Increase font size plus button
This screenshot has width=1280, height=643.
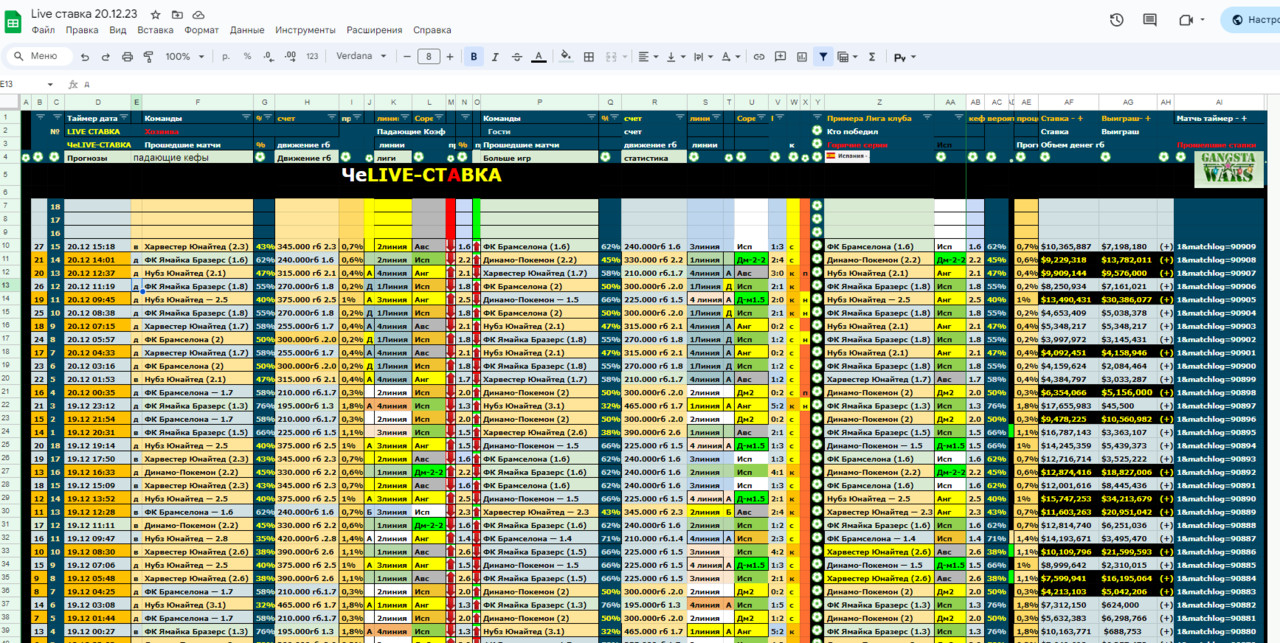pos(450,57)
